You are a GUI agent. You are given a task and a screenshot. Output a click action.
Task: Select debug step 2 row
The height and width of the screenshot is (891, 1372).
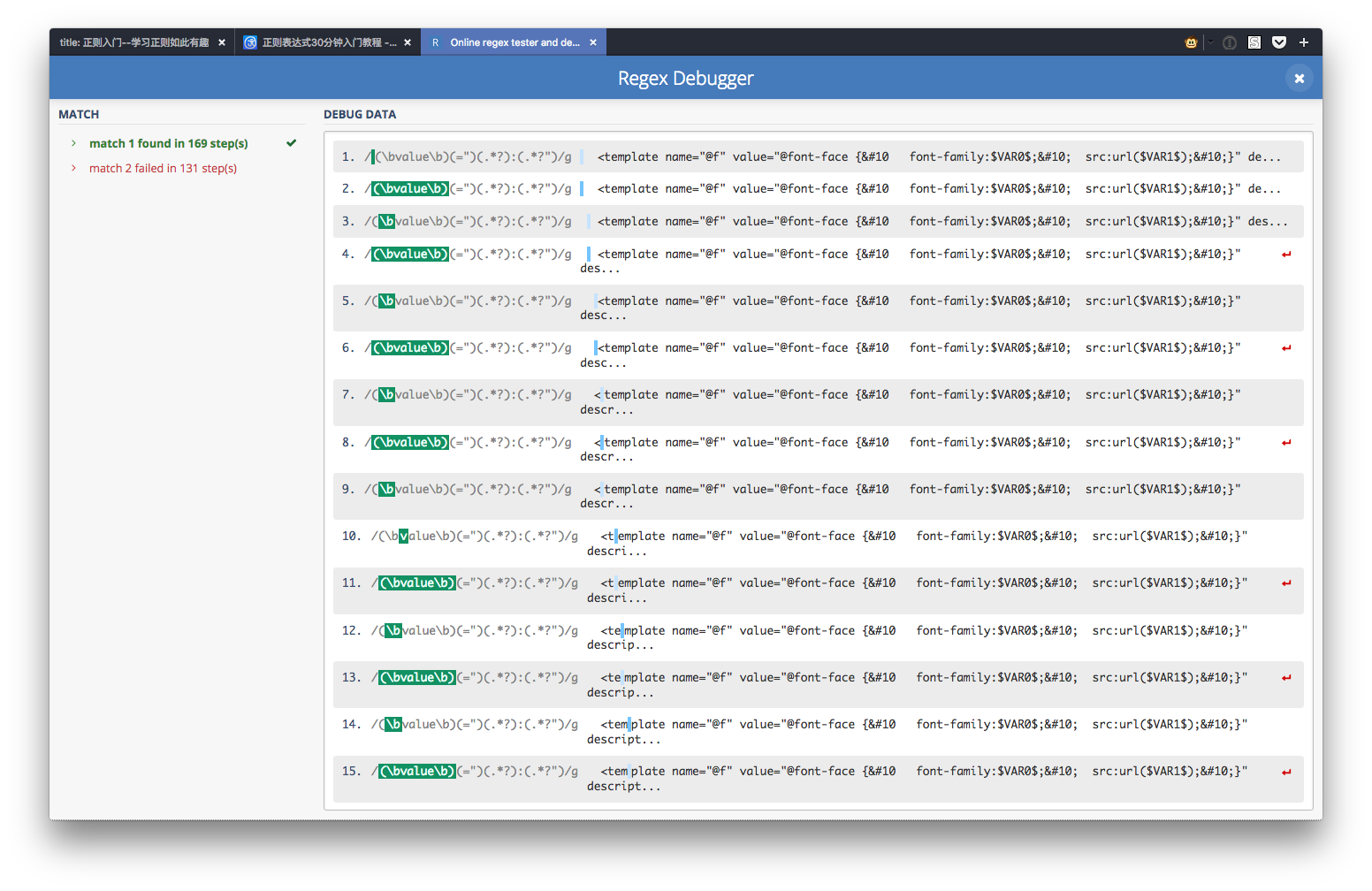(818, 189)
